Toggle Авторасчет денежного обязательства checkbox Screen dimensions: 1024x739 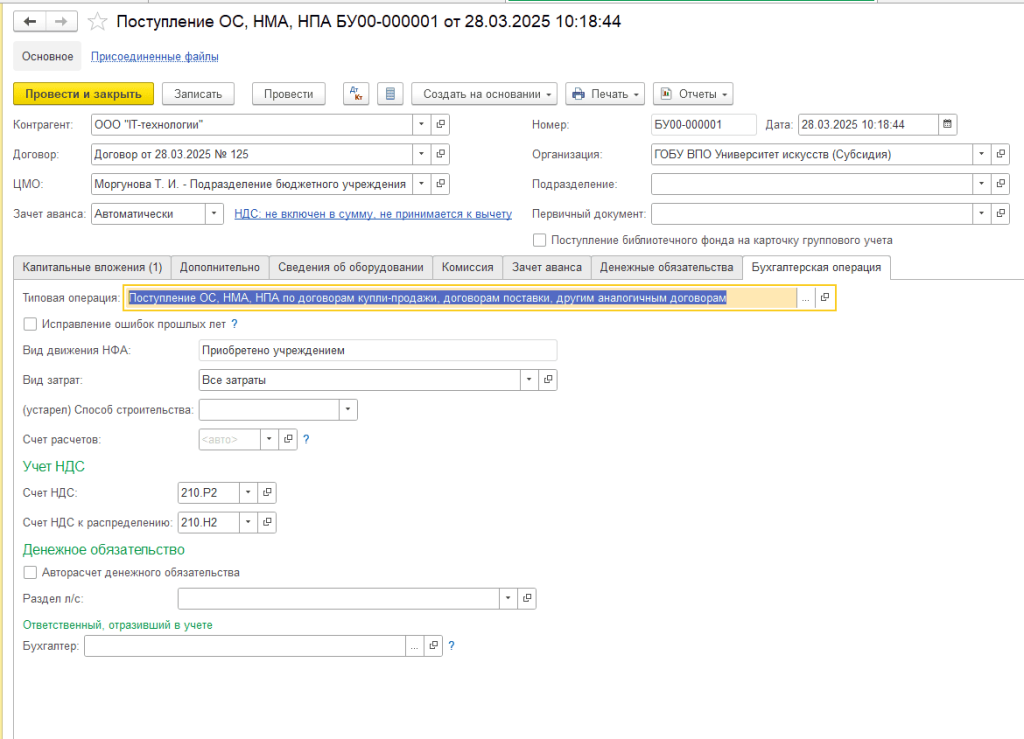coord(30,573)
